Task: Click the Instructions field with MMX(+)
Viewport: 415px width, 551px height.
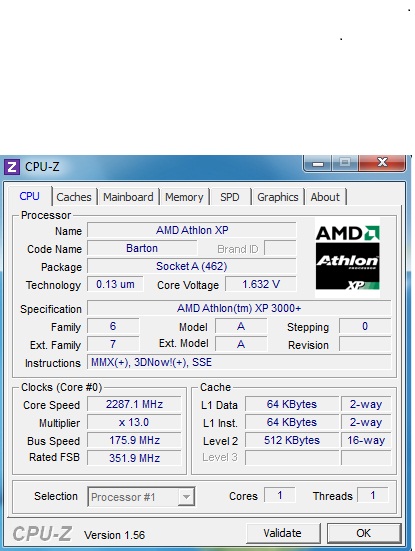Action: pos(239,362)
